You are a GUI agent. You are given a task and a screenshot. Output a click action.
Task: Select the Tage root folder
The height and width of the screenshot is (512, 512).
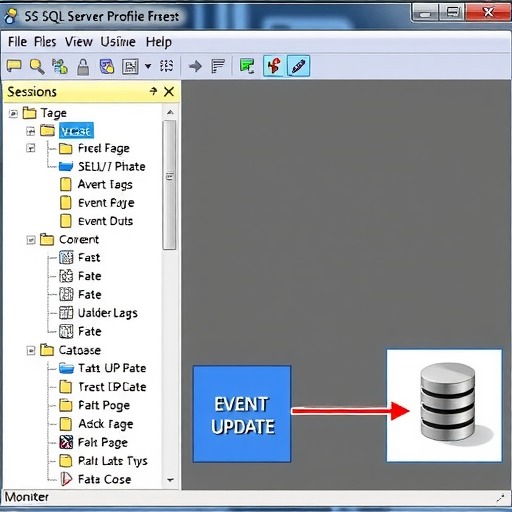click(x=53, y=113)
